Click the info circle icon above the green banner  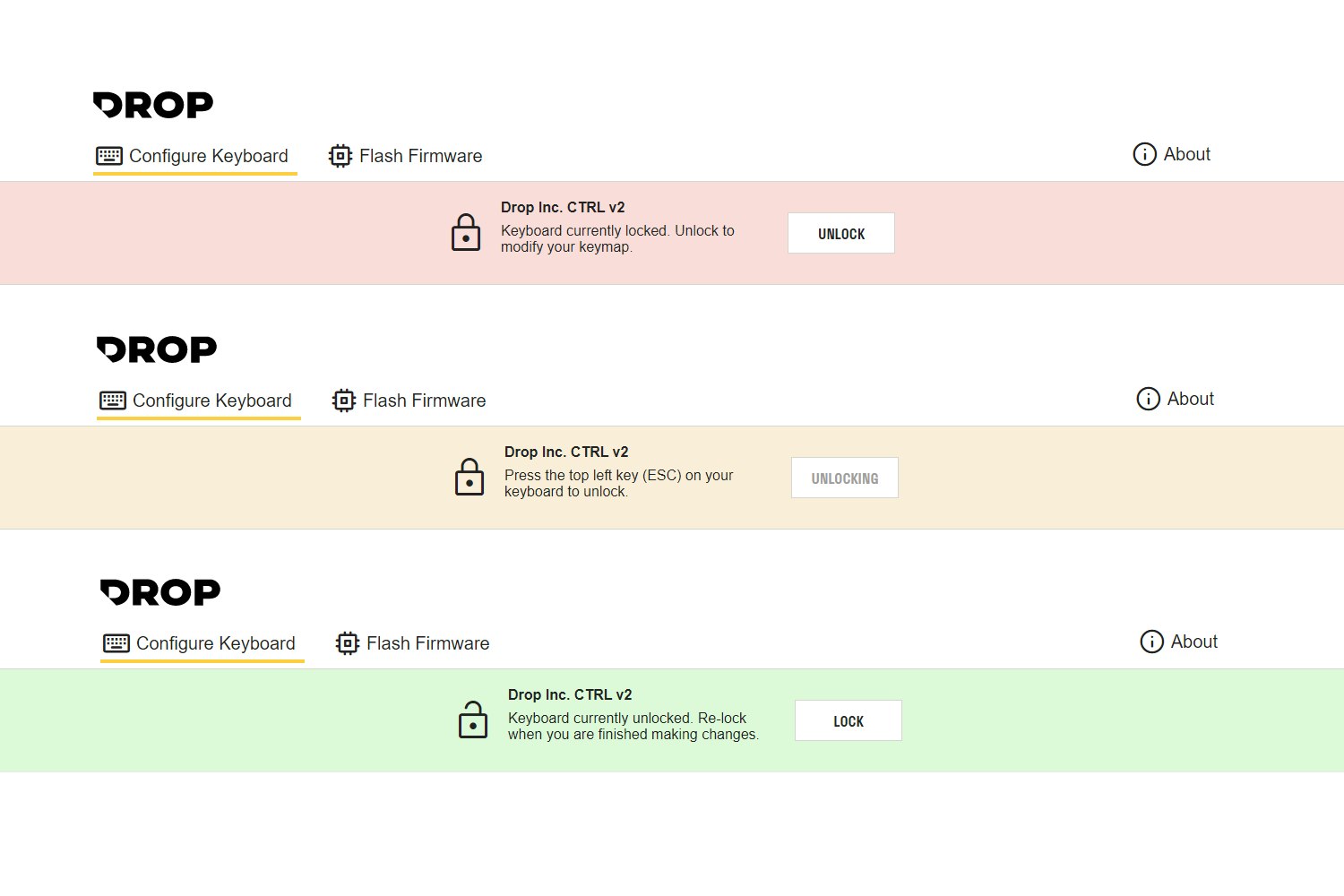pos(1151,642)
